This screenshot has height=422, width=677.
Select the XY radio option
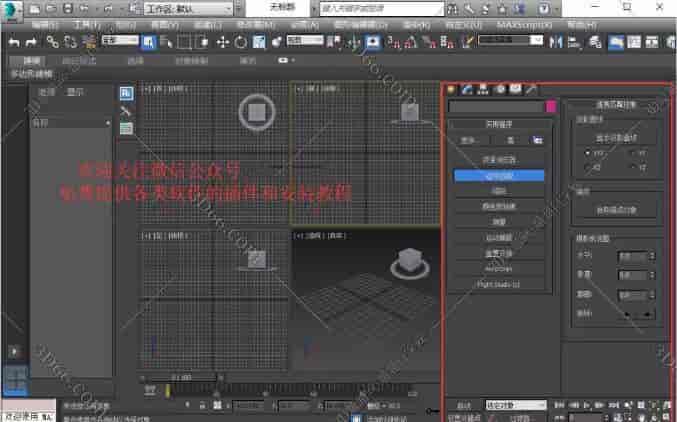pyautogui.click(x=587, y=153)
